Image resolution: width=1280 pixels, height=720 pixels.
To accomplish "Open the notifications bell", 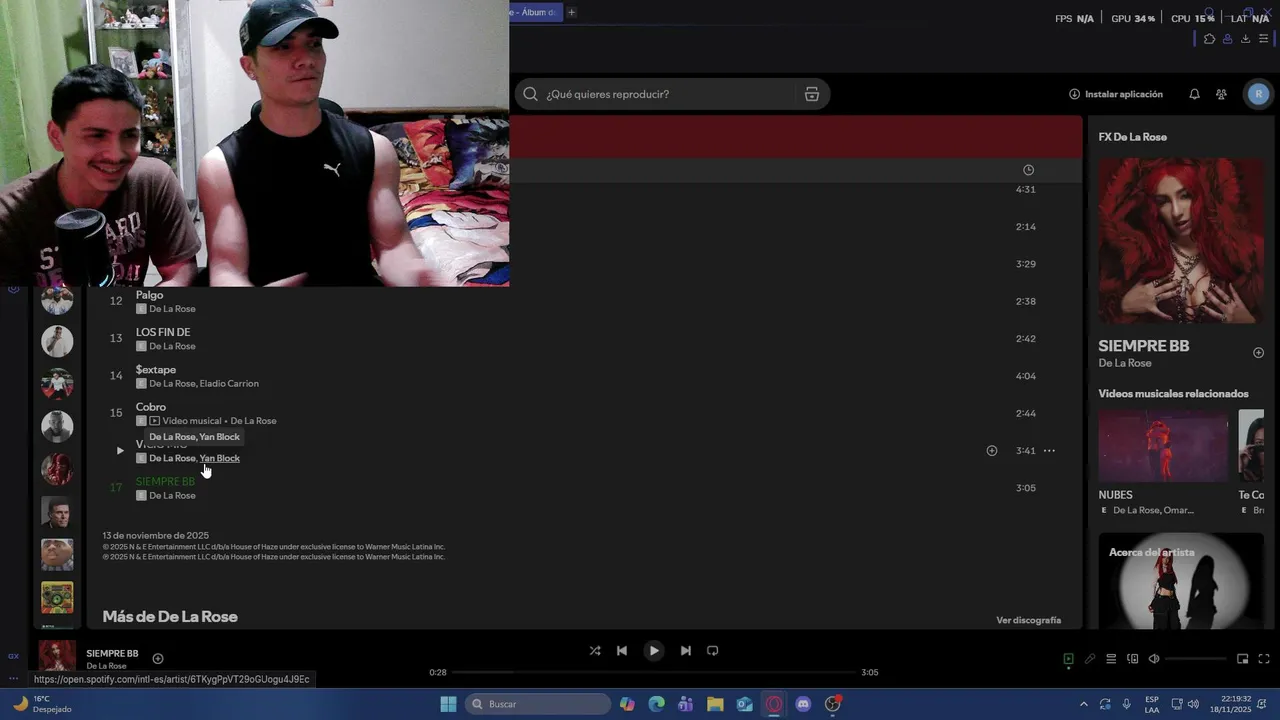I will pos(1194,94).
